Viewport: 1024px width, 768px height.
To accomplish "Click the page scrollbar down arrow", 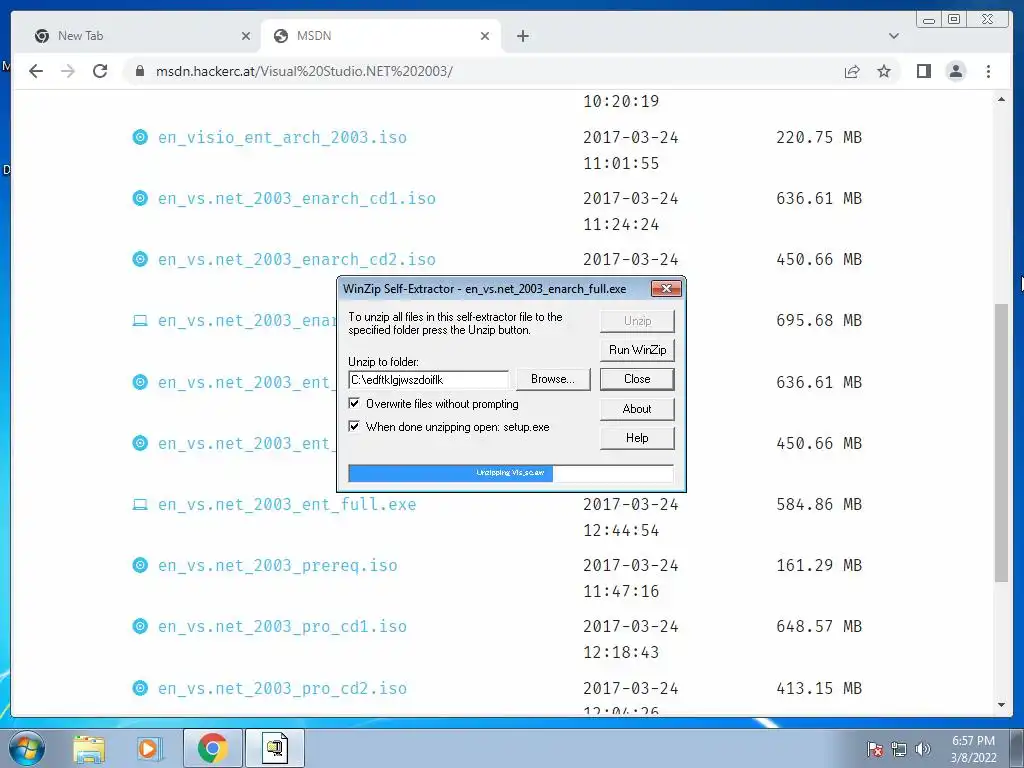I will [x=1001, y=705].
